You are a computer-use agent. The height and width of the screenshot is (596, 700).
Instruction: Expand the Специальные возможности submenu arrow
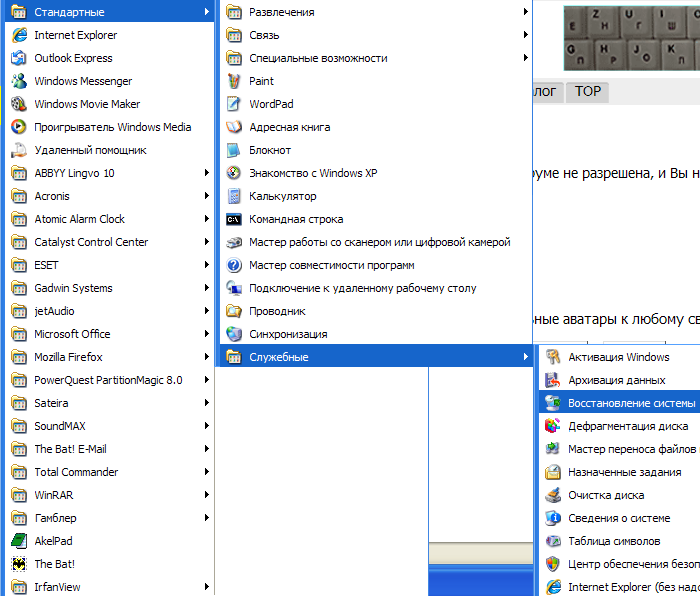[x=526, y=58]
